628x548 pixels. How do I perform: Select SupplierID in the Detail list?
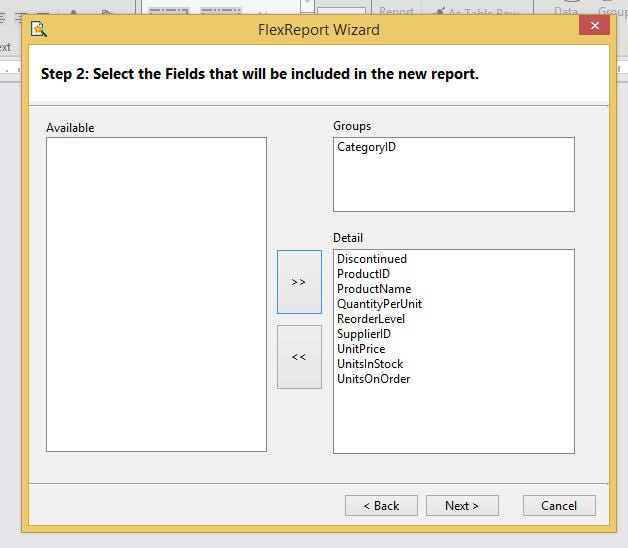click(x=364, y=334)
